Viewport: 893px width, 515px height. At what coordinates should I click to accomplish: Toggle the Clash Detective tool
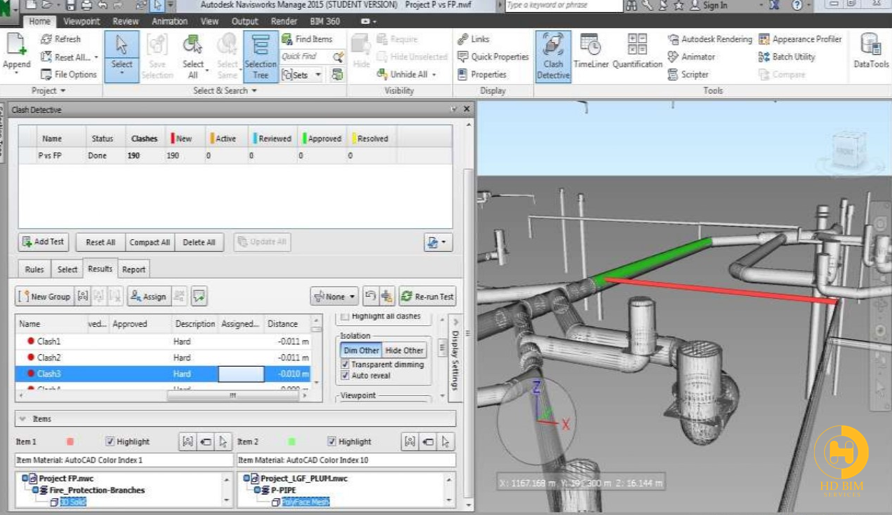(x=552, y=56)
